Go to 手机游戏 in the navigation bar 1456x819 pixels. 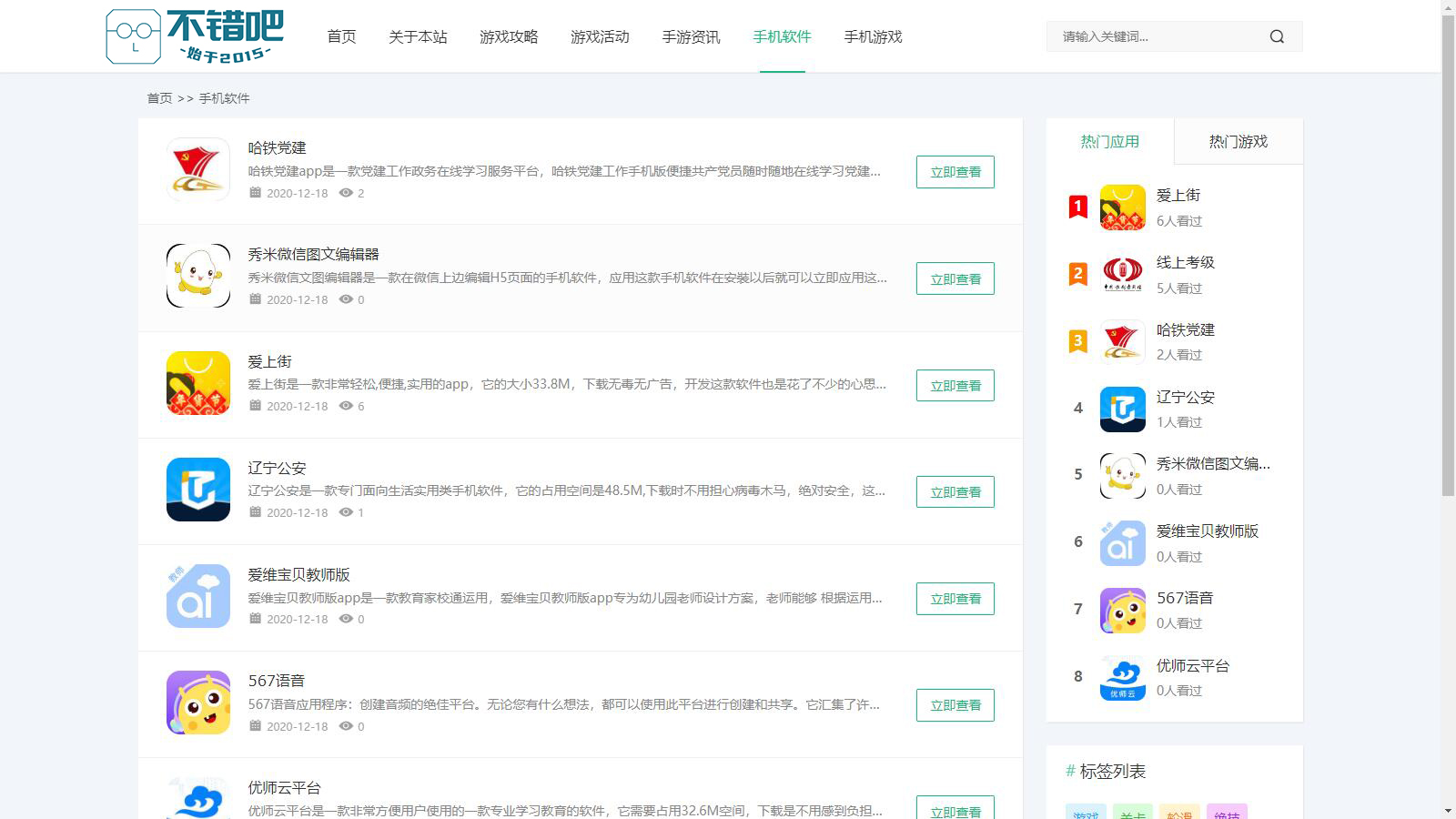tap(873, 36)
